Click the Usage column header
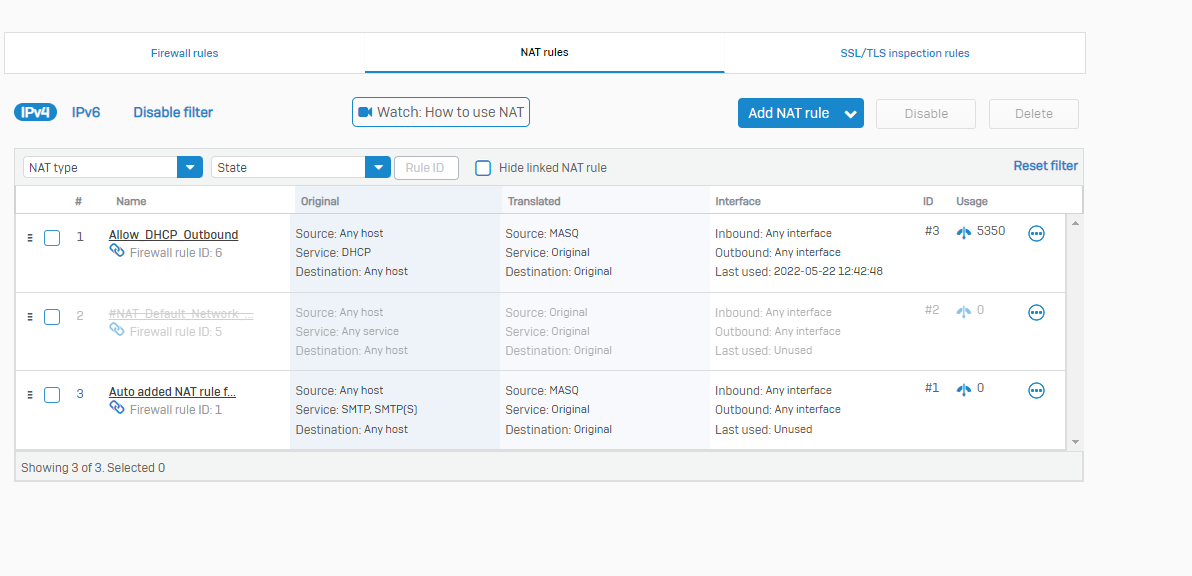 coord(972,201)
